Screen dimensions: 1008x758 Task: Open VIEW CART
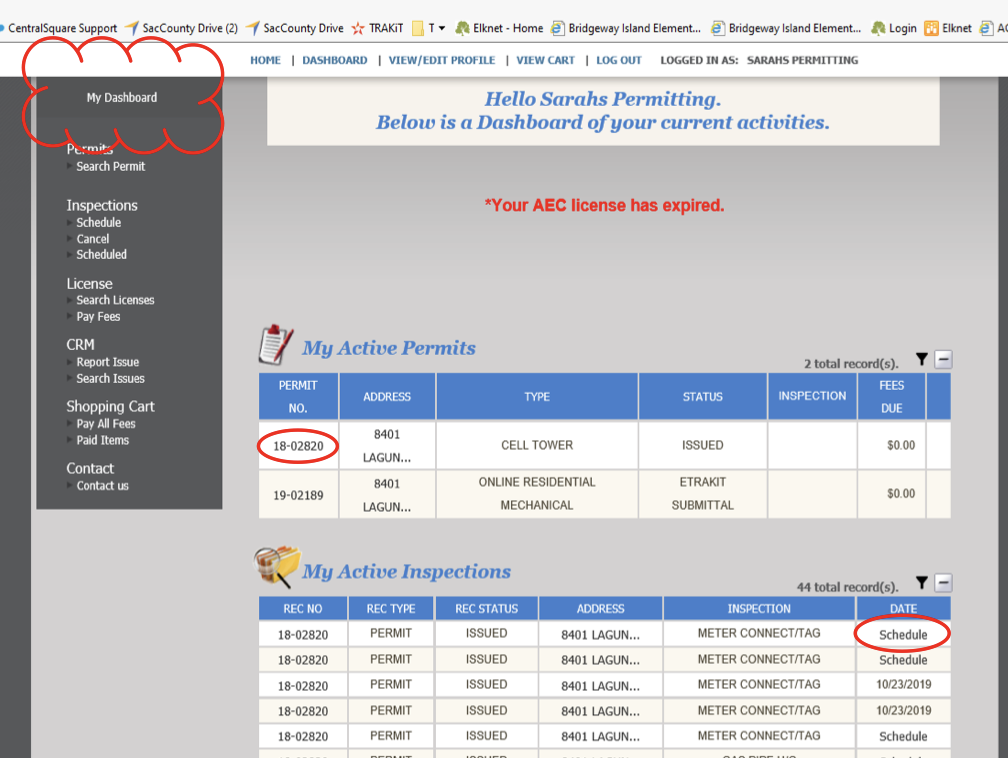545,60
